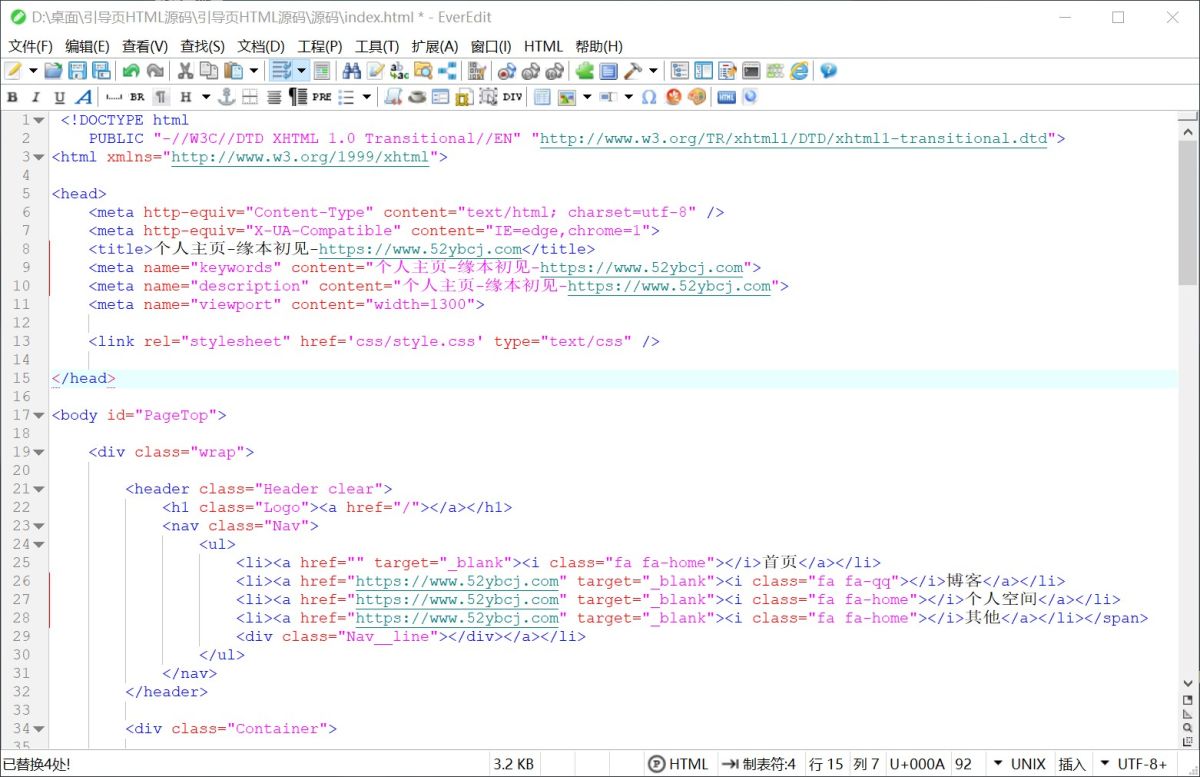Open Find with the binoculars icon
1200x777 pixels.
tap(351, 71)
